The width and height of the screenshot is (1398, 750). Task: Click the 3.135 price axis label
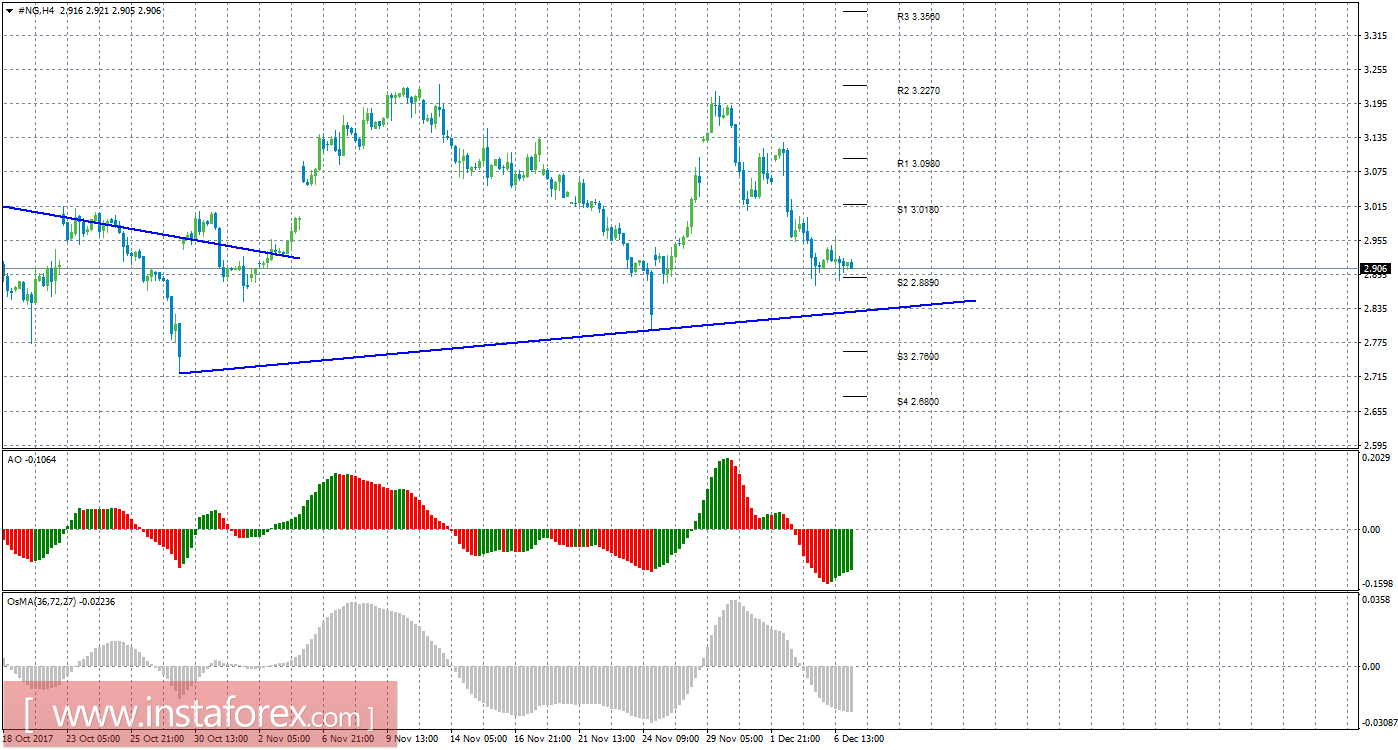click(1375, 138)
